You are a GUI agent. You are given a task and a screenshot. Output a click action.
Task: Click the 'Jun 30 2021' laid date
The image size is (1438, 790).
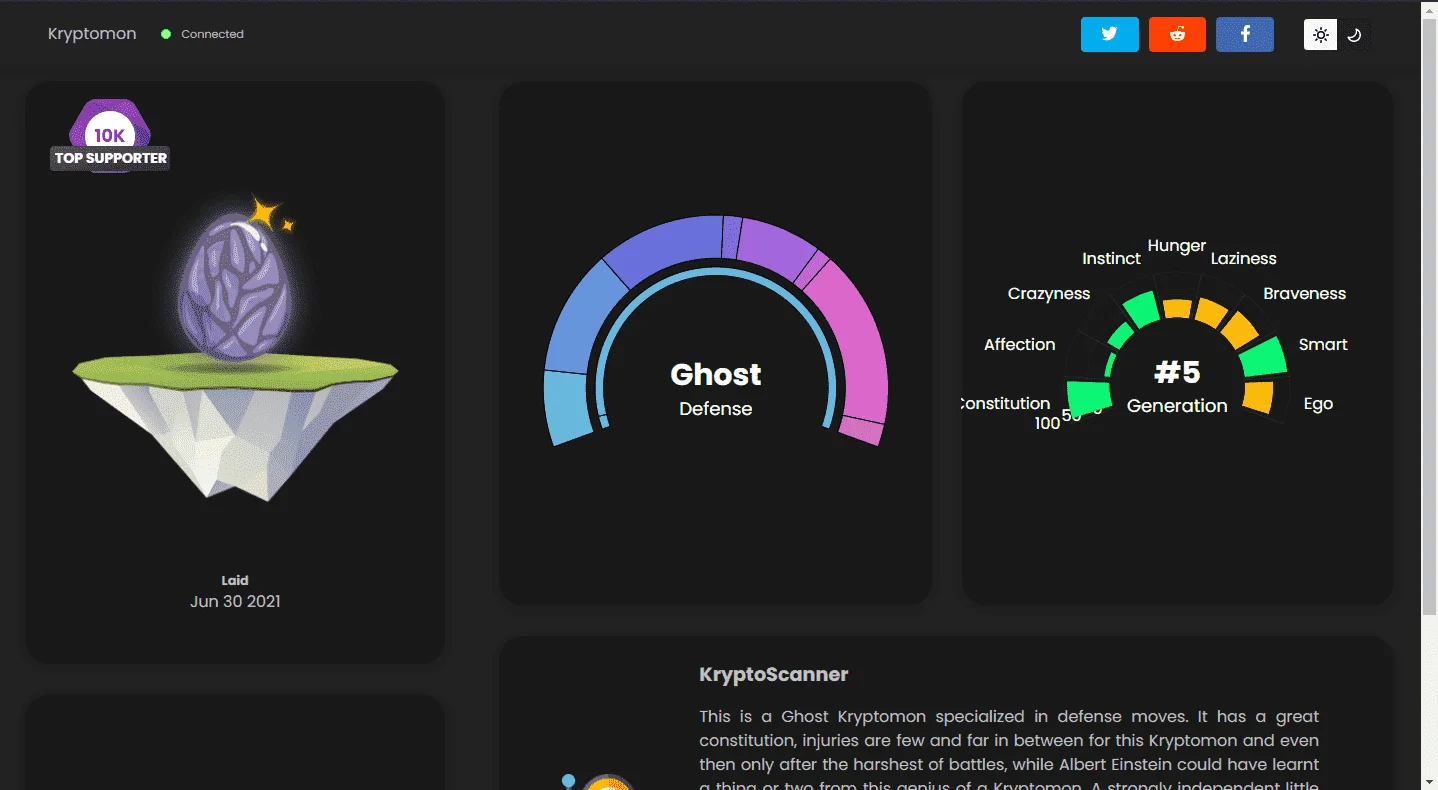click(x=235, y=601)
